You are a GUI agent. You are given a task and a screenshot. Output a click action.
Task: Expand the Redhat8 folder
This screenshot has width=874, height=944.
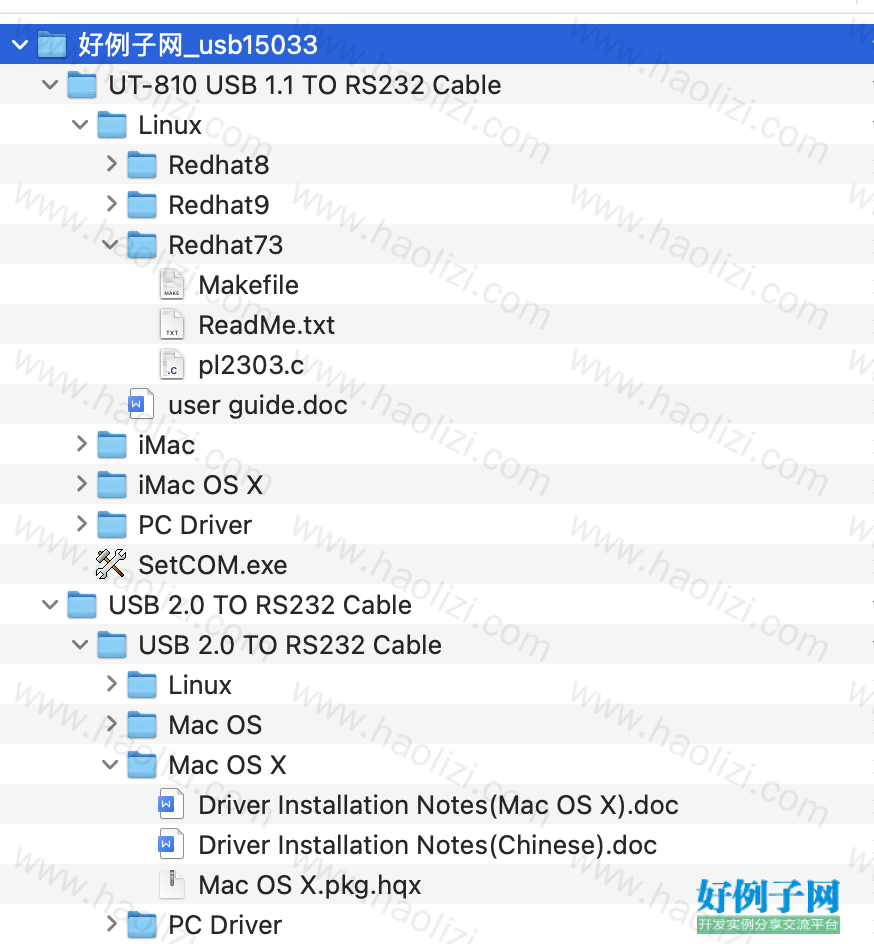[x=111, y=164]
